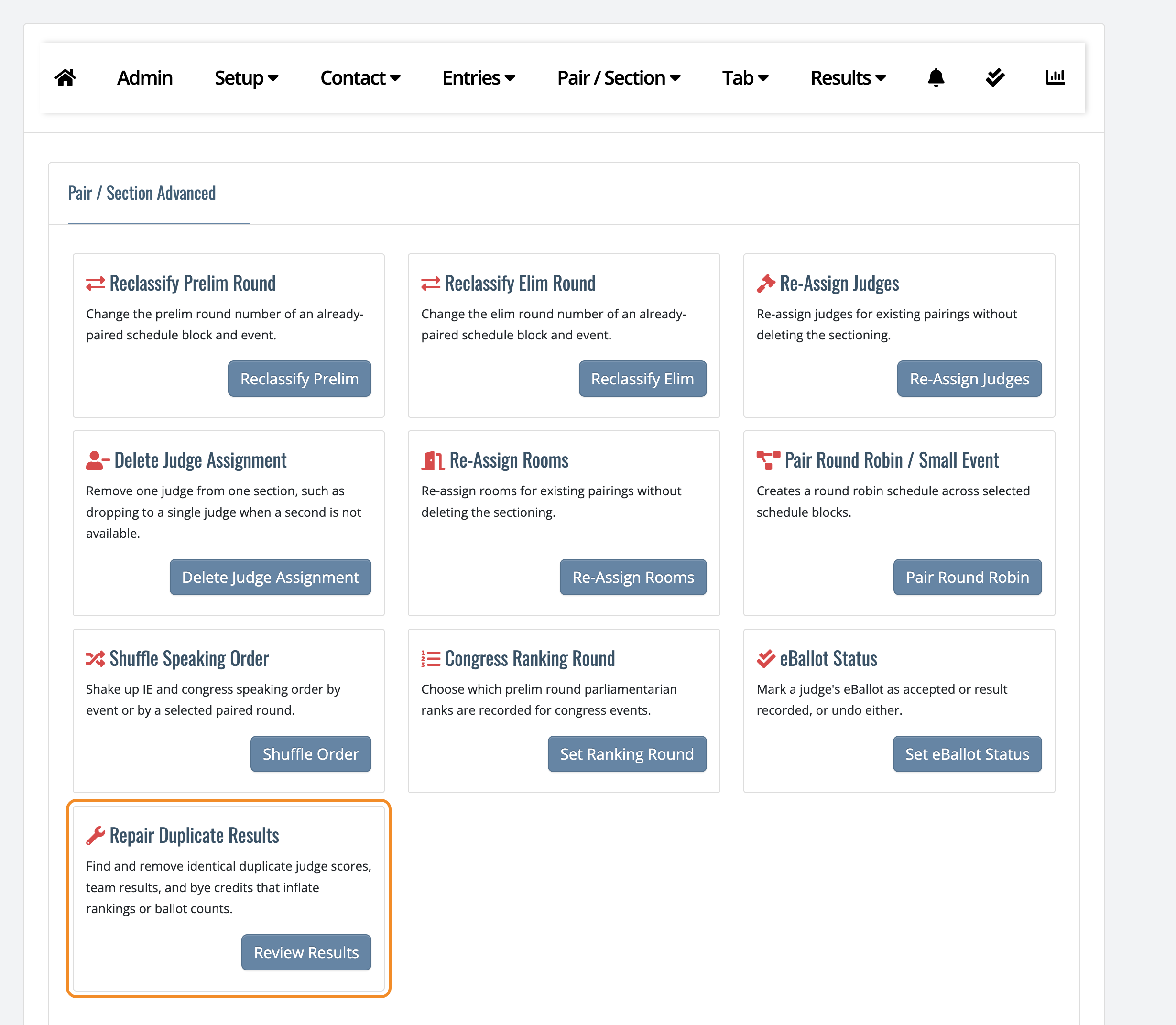Image resolution: width=1176 pixels, height=1025 pixels.
Task: Click the Pair Round Robin button
Action: 967,577
